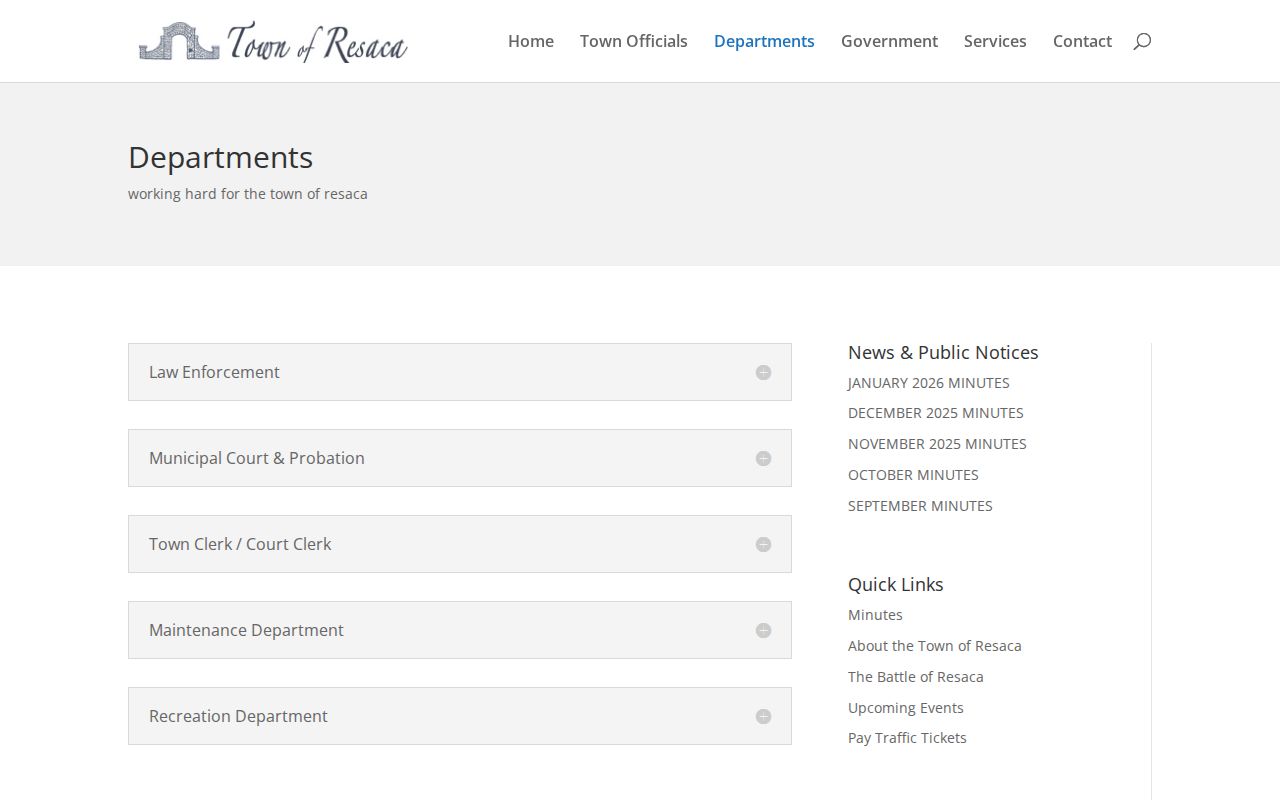Expand the Maintenance Department section title

246,630
